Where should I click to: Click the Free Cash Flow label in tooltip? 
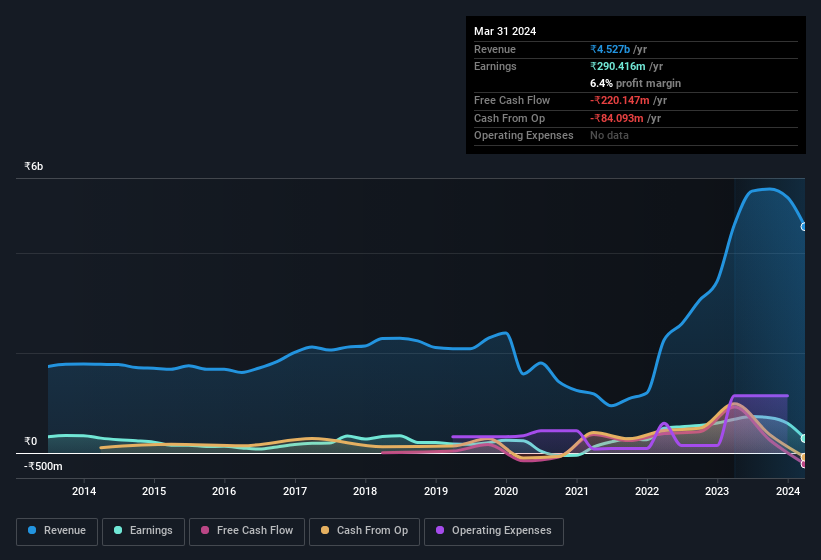[x=512, y=100]
